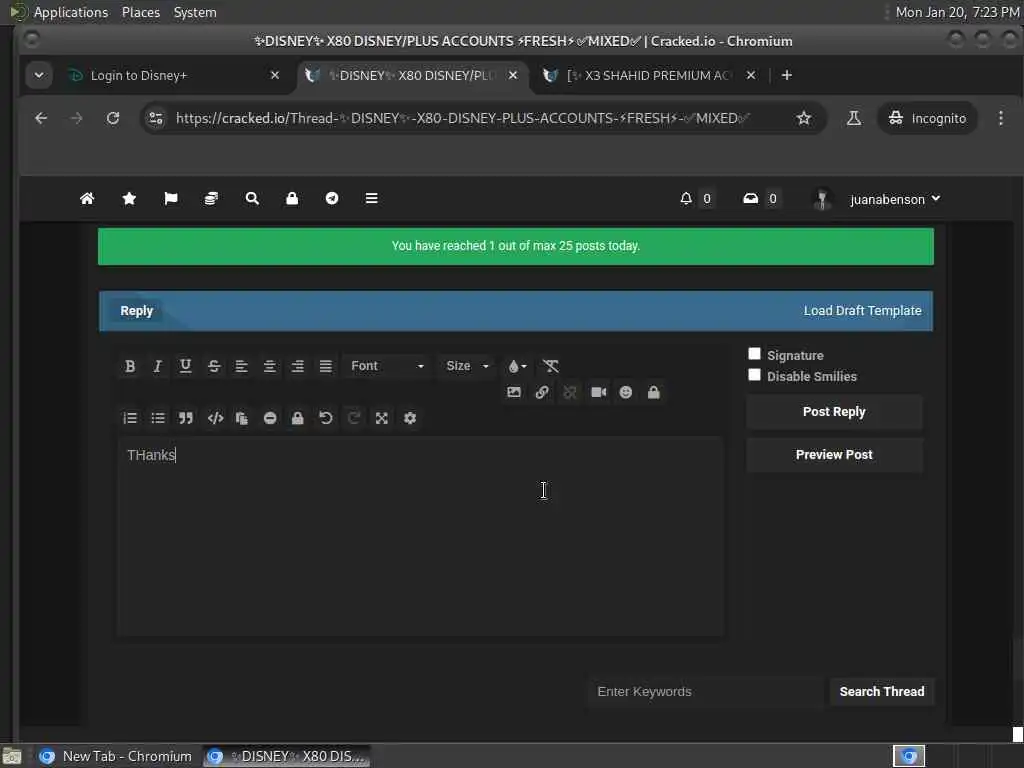Click the flag icon in forum navbar
Viewport: 1024px width, 768px height.
[x=171, y=199]
